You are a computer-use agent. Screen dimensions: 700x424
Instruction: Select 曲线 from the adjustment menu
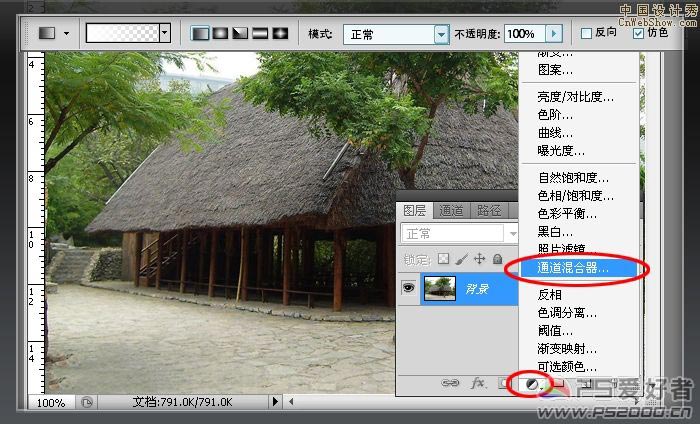pos(555,133)
